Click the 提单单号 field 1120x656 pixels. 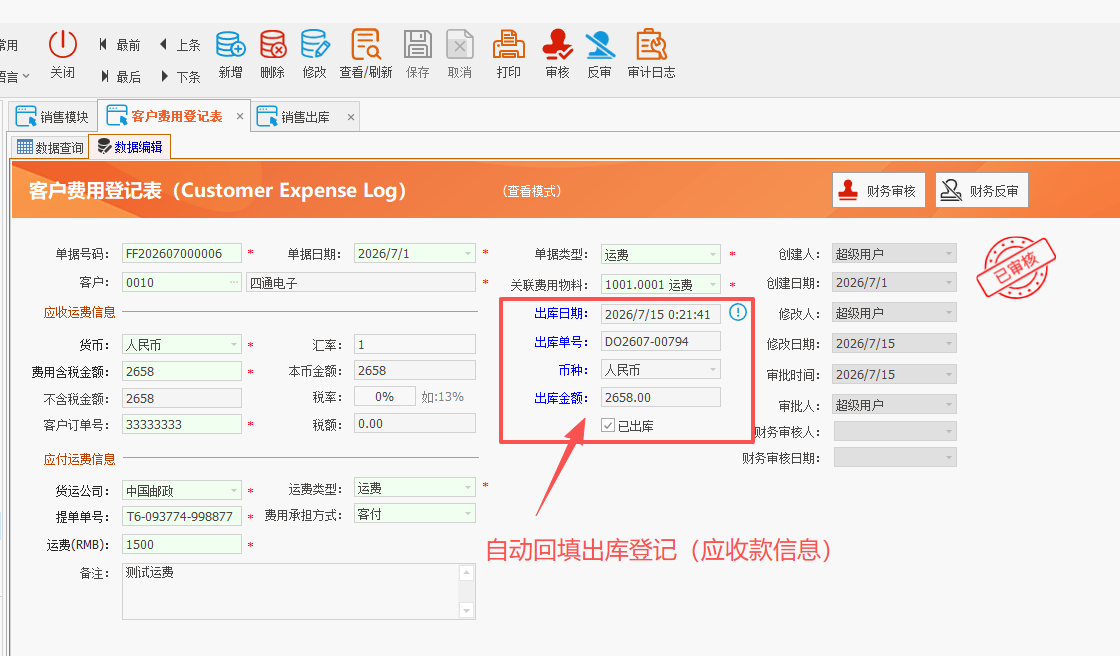(x=181, y=516)
